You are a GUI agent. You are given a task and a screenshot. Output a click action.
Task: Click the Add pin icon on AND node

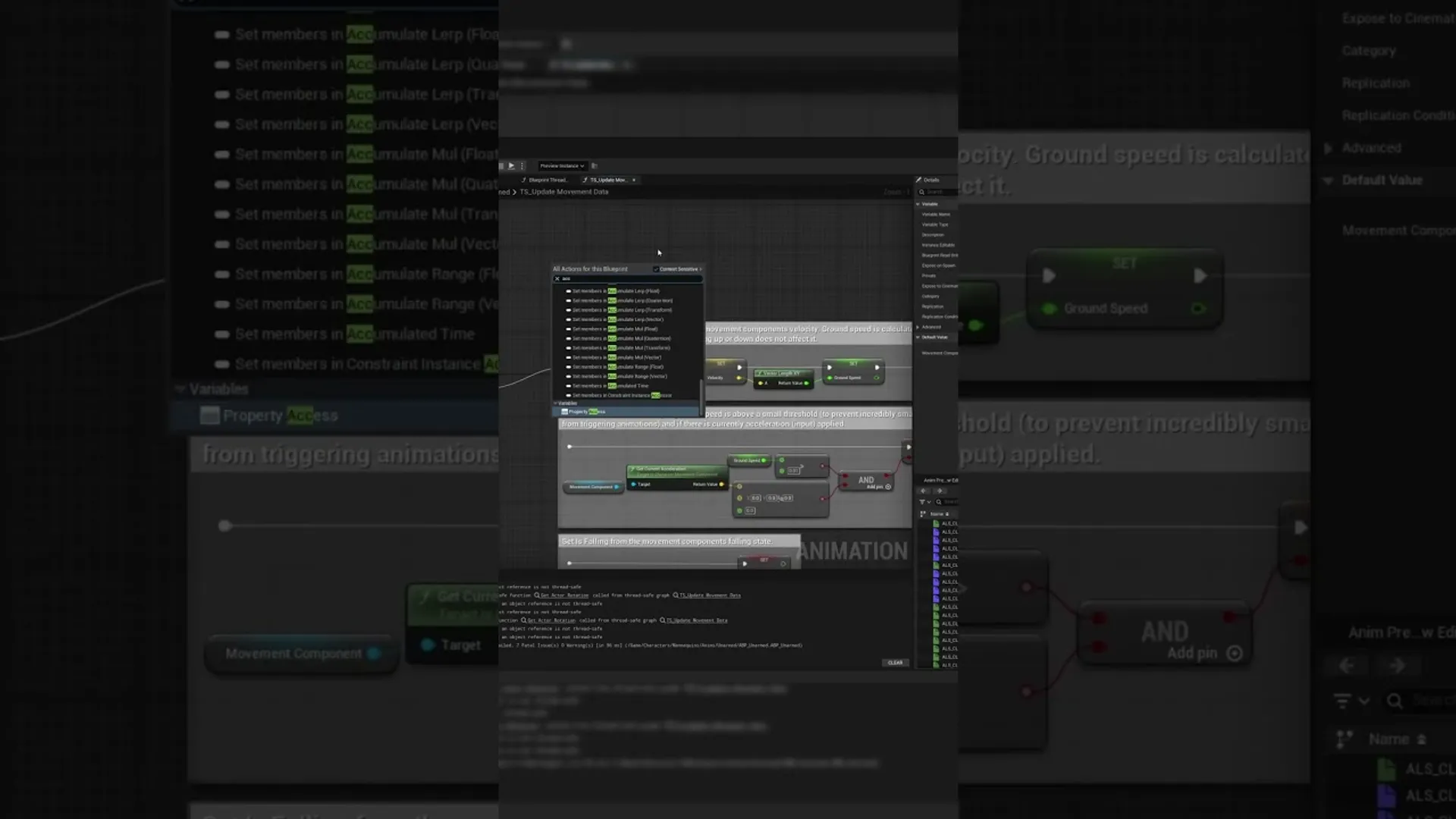[x=888, y=487]
